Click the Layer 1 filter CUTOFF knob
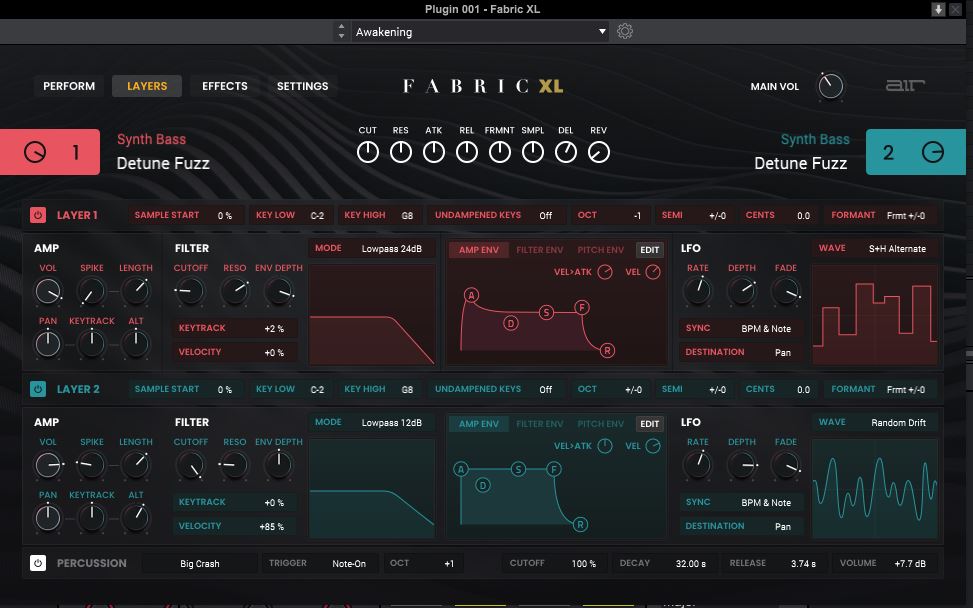The image size is (973, 608). pos(190,291)
